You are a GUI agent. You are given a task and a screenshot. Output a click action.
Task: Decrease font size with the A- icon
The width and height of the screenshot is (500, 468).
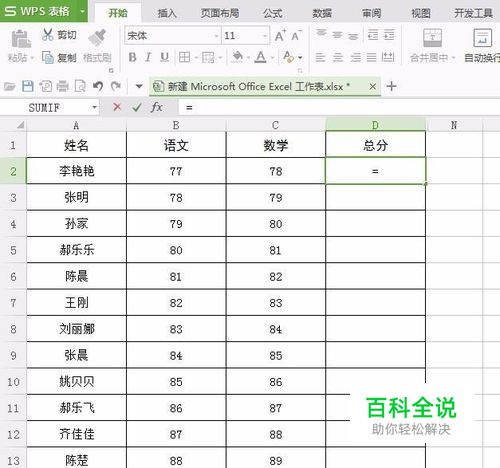point(296,35)
